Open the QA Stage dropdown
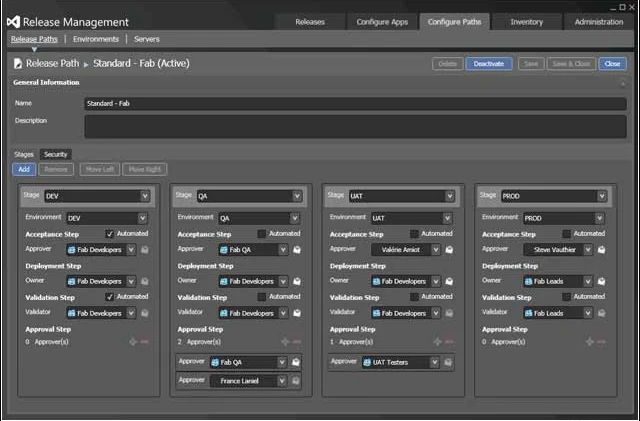 (297, 196)
